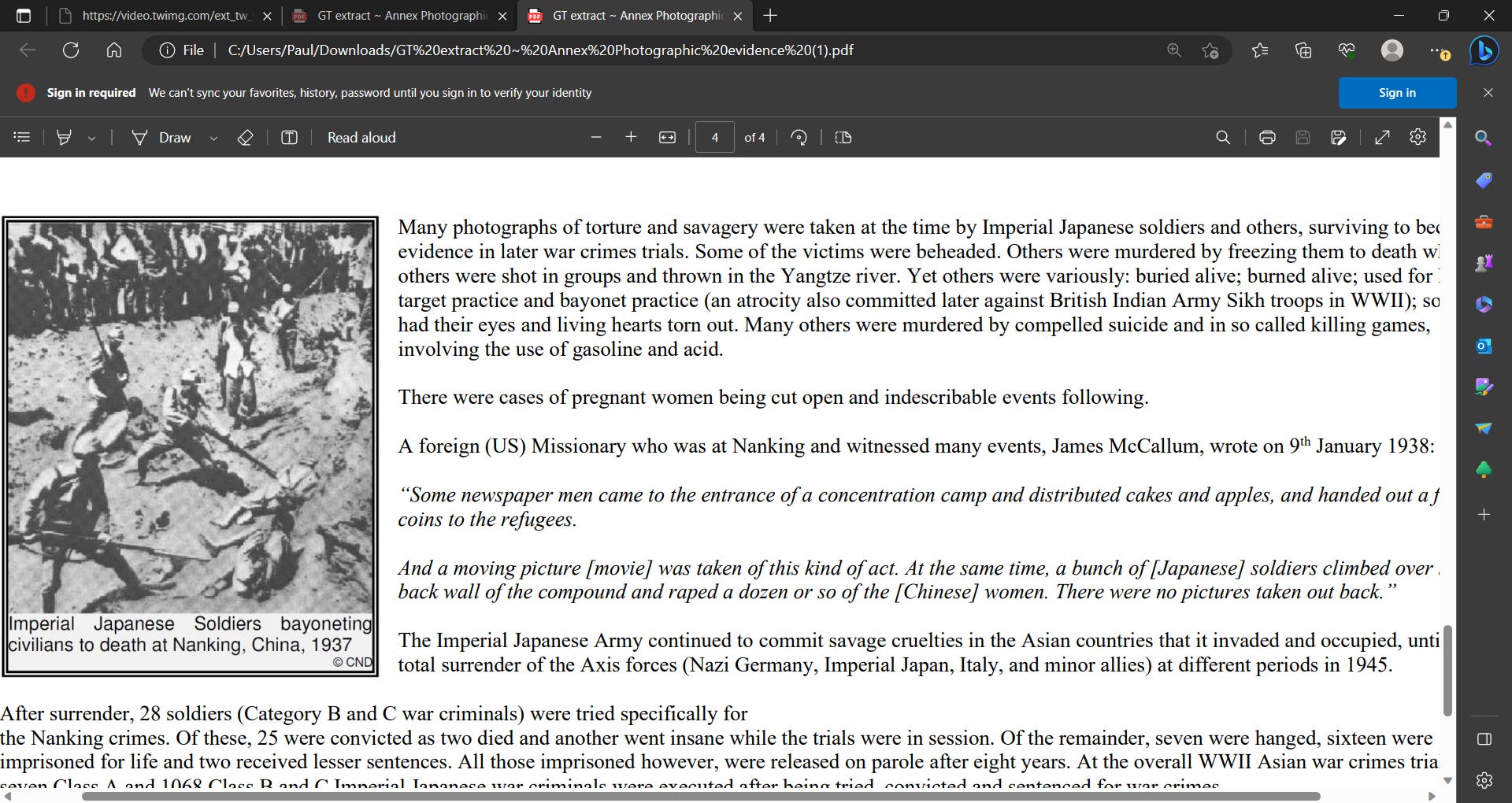Switch to the first GT extract tab
This screenshot has height=803, width=1512.
401,16
